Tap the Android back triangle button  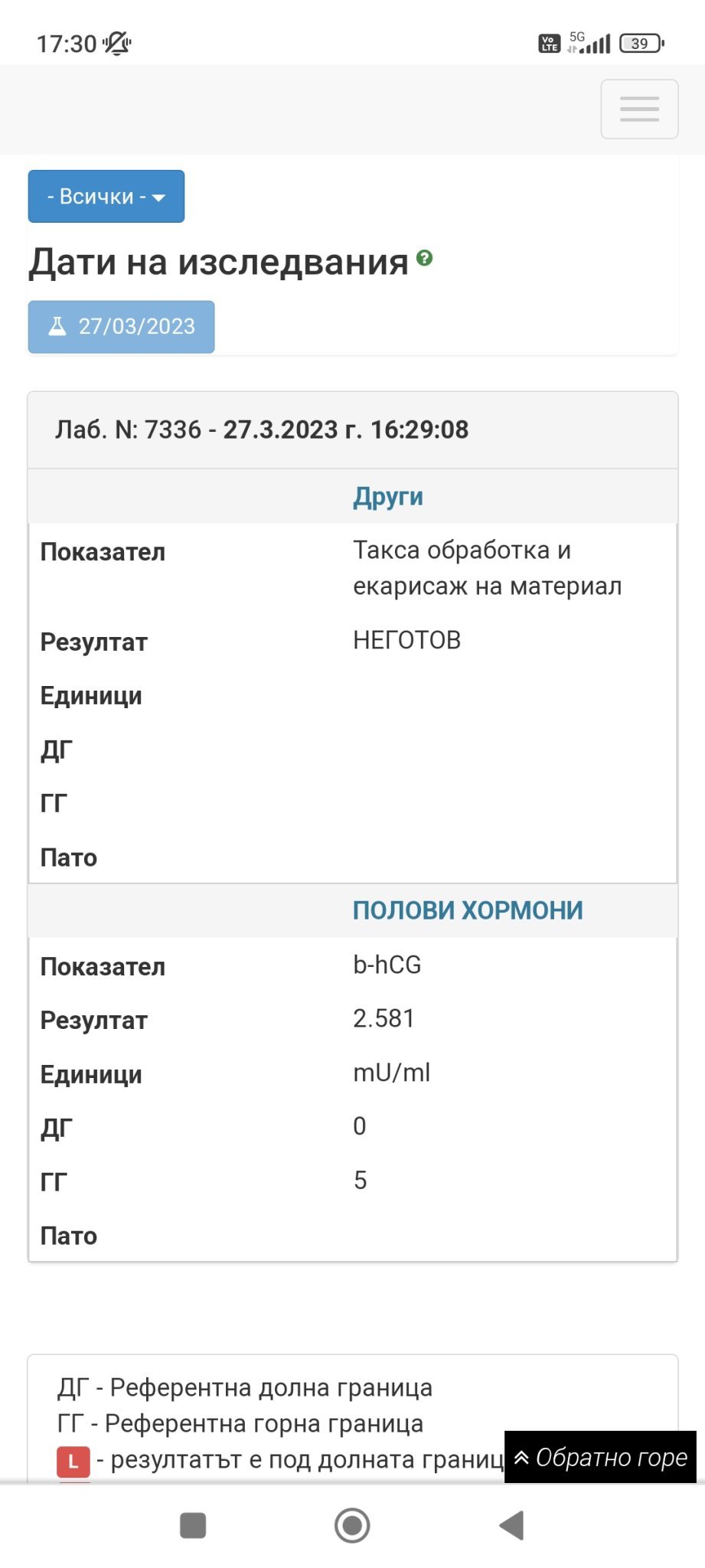[x=511, y=1525]
